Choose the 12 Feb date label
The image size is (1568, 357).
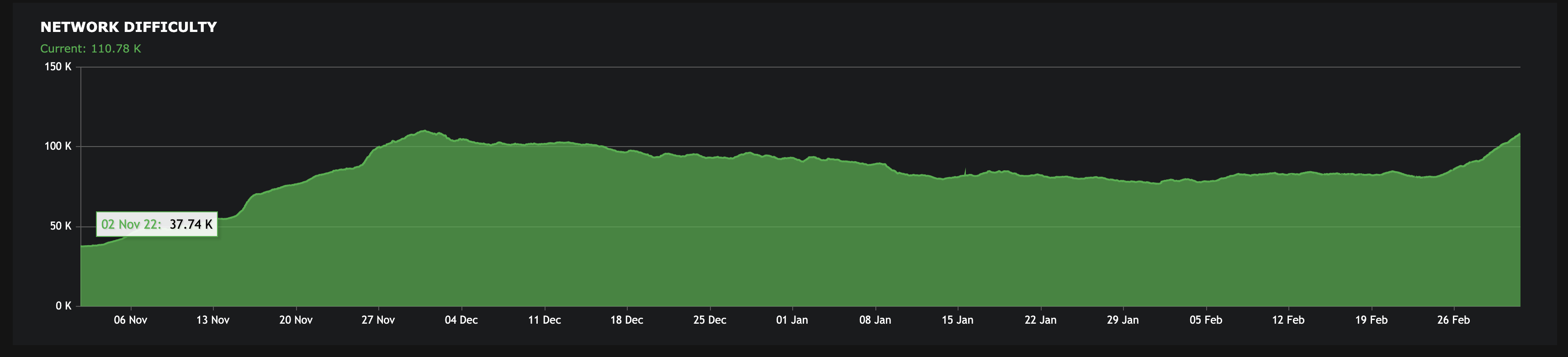[1288, 320]
